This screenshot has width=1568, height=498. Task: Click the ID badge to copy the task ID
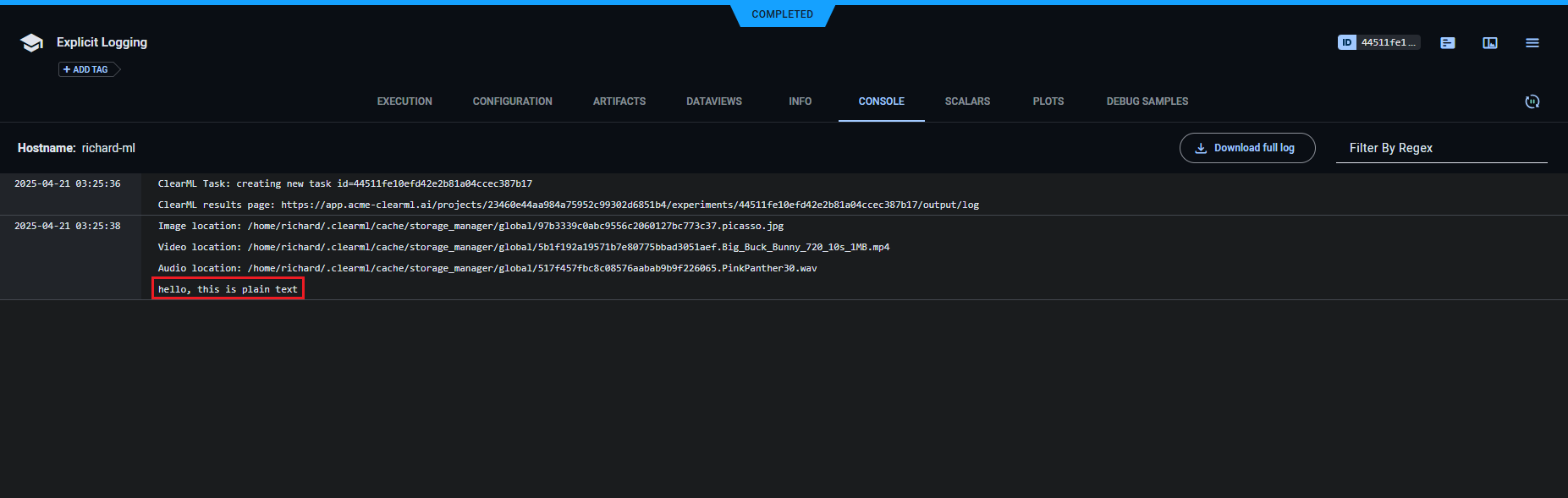click(x=1378, y=42)
